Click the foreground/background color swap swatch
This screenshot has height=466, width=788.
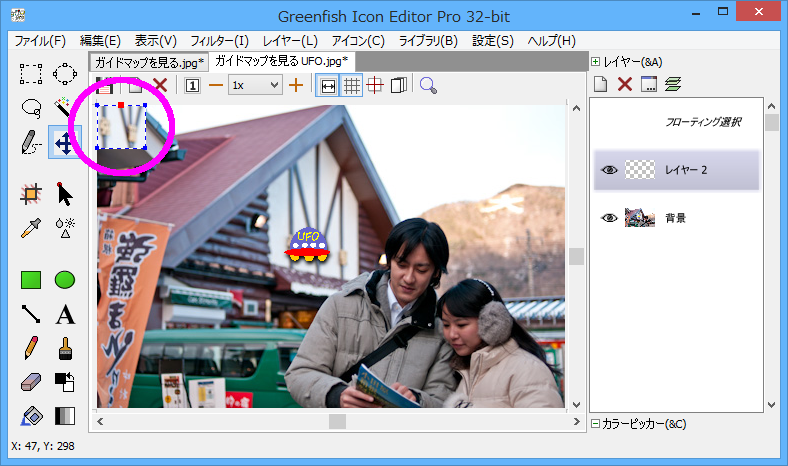click(x=65, y=382)
